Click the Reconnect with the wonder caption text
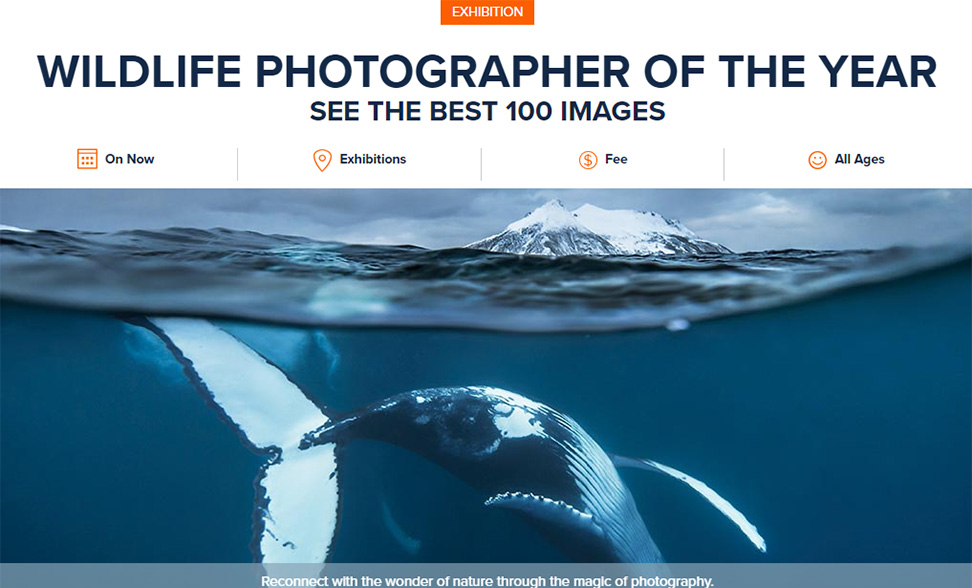 487,581
